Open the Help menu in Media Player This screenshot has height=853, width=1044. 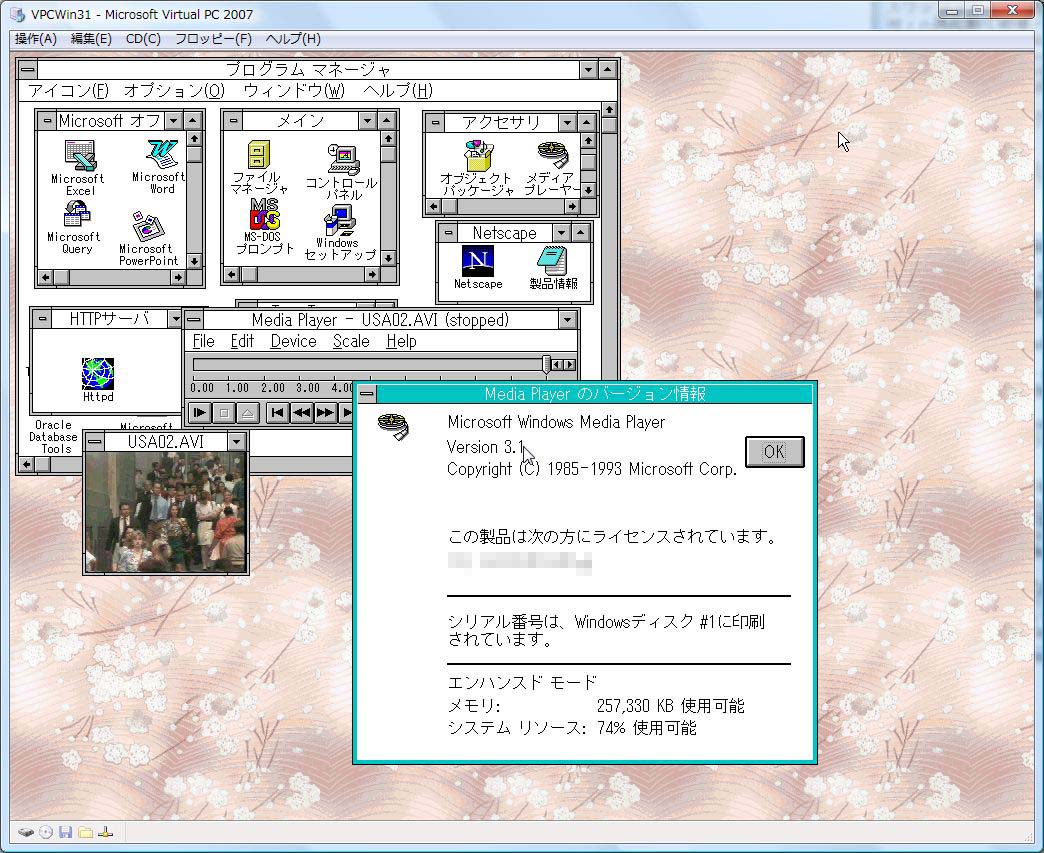pos(401,342)
